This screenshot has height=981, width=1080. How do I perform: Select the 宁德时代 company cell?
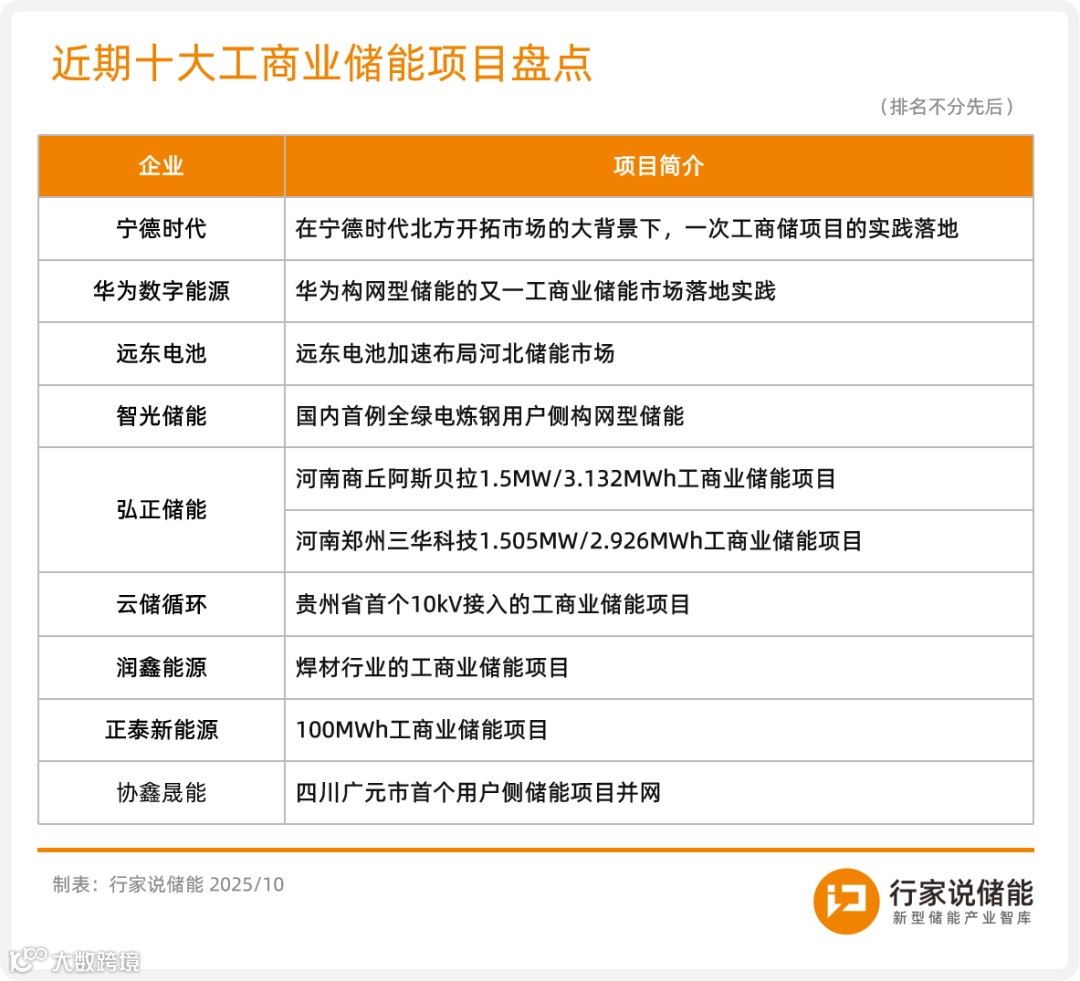[161, 229]
